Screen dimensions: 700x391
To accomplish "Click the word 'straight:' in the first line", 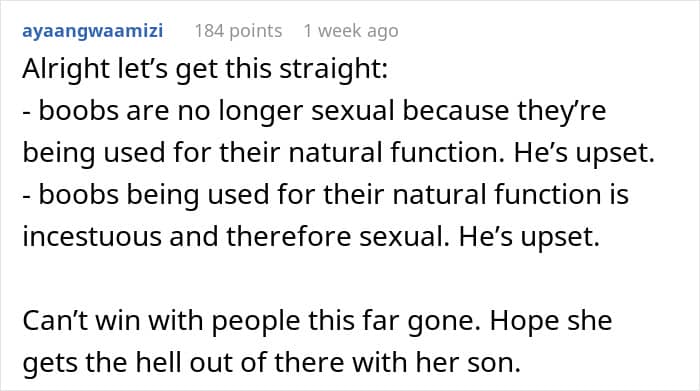I will [x=333, y=70].
